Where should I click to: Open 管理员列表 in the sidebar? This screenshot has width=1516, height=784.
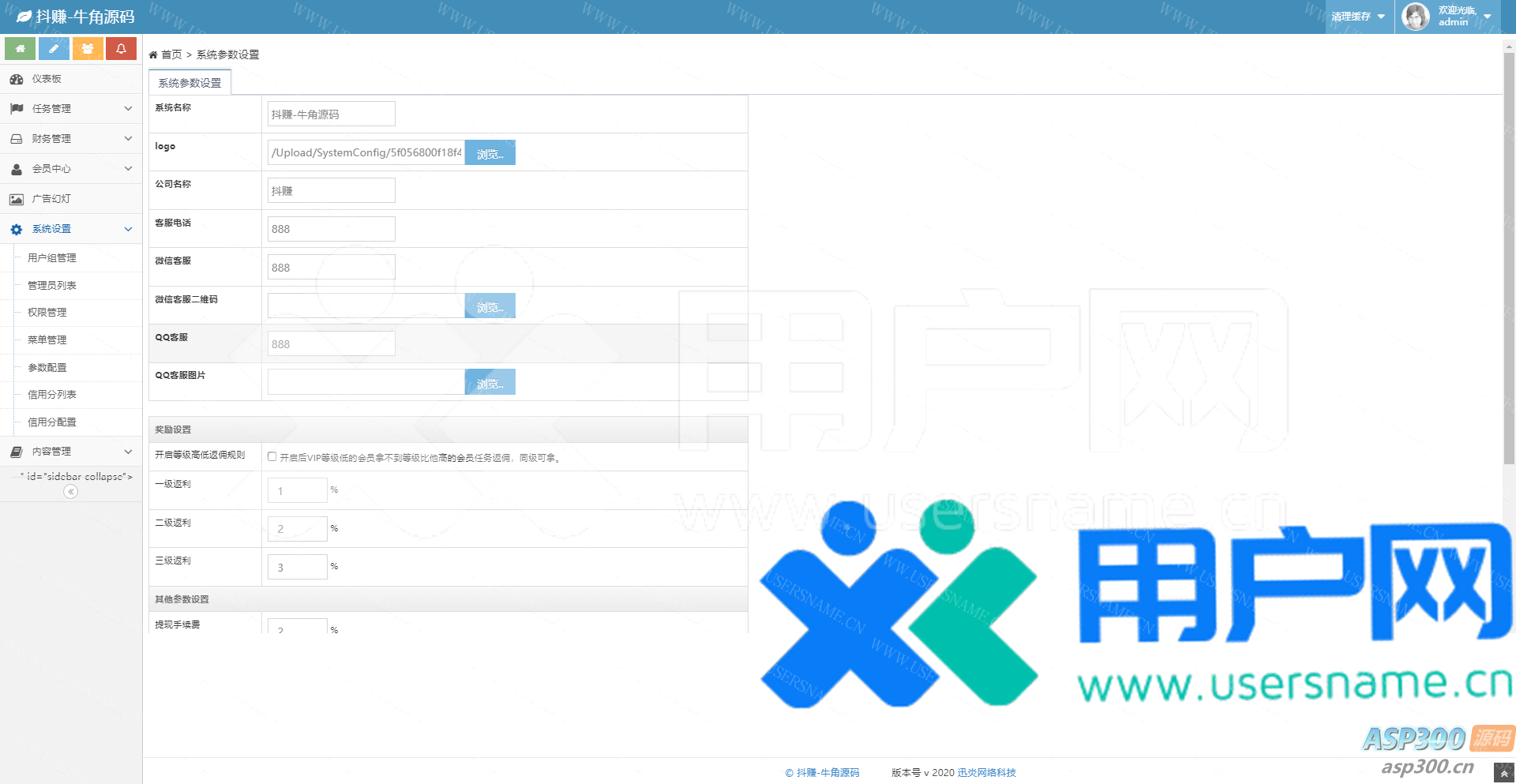pyautogui.click(x=52, y=286)
